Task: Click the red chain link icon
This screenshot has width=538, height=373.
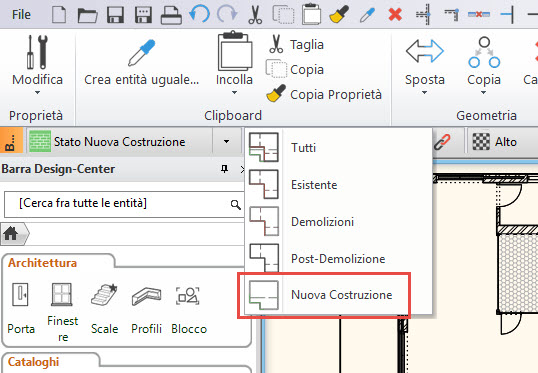Action: pos(442,141)
